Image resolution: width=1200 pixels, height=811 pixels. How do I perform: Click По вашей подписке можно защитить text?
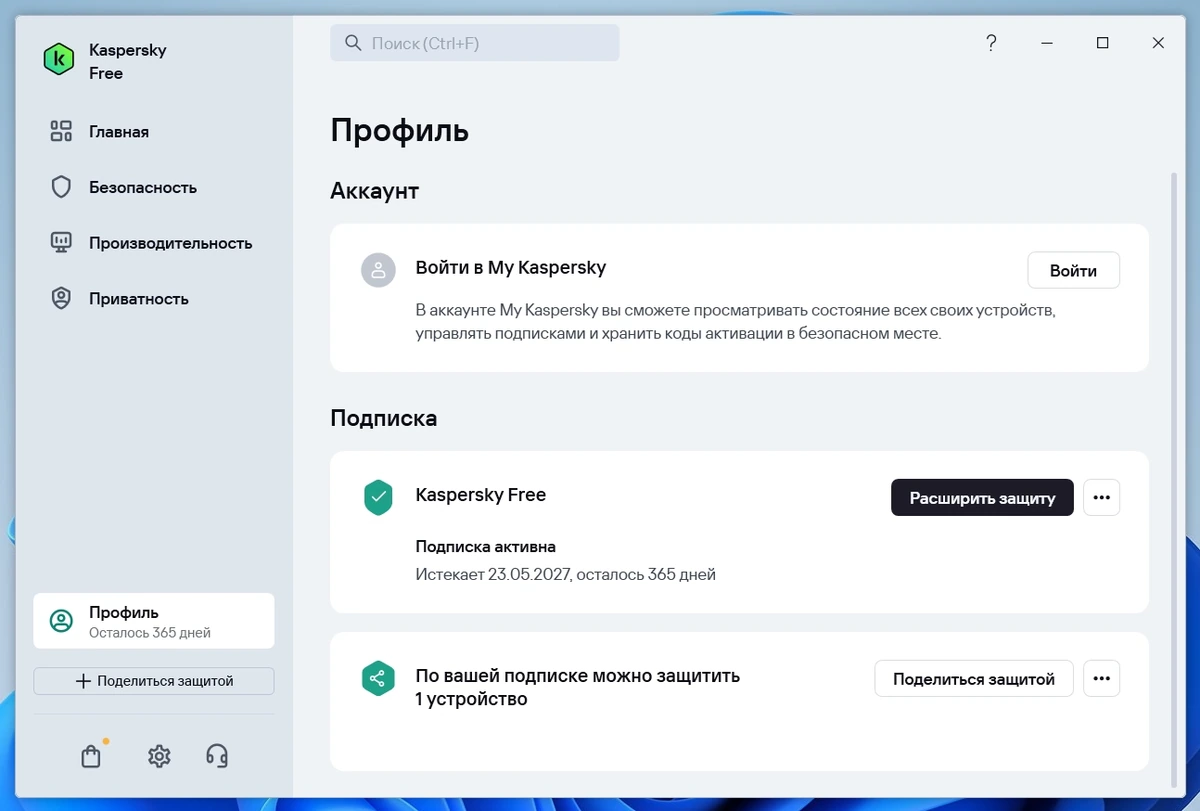tap(578, 687)
